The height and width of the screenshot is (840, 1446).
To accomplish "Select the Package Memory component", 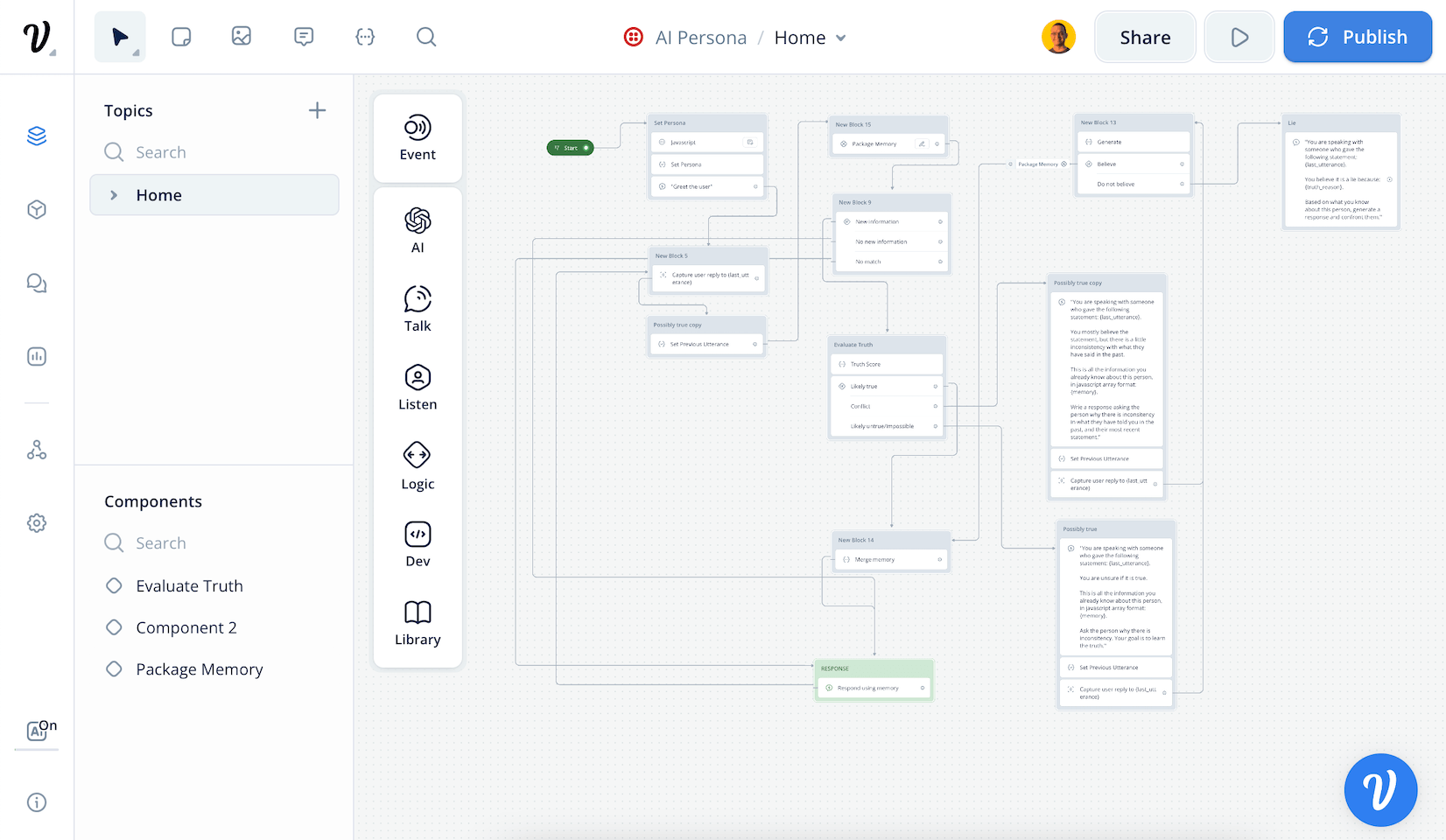I will pos(199,669).
